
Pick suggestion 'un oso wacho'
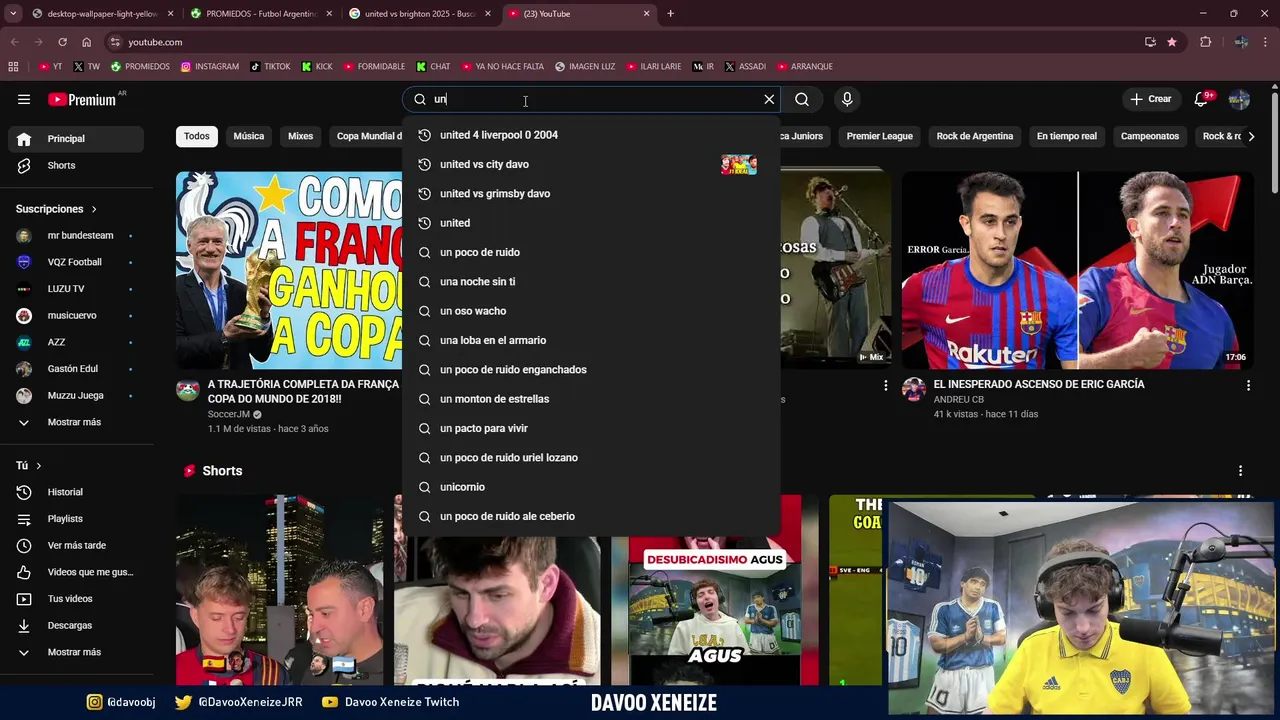pos(591,311)
